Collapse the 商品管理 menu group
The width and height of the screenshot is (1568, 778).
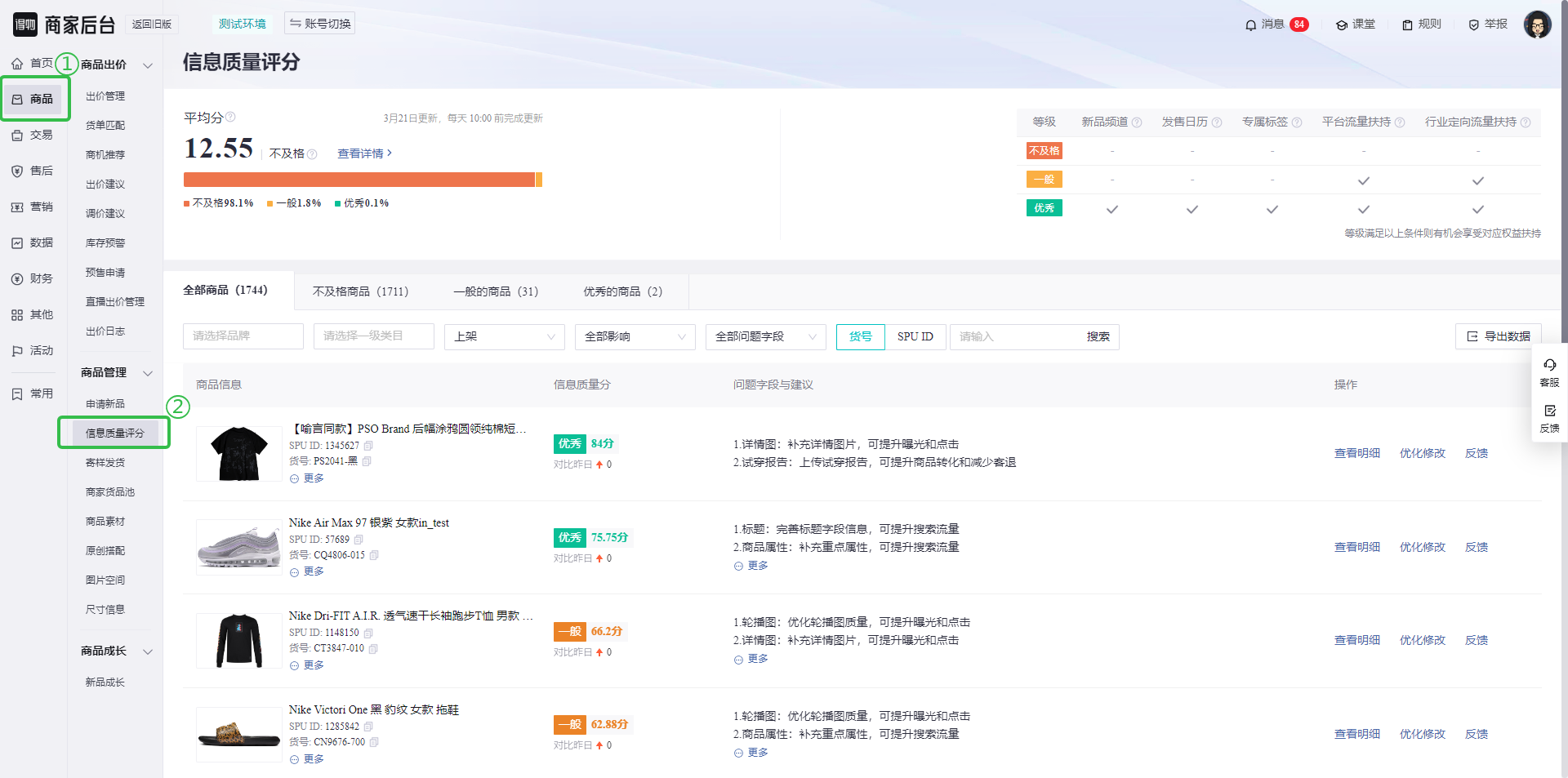click(x=148, y=373)
